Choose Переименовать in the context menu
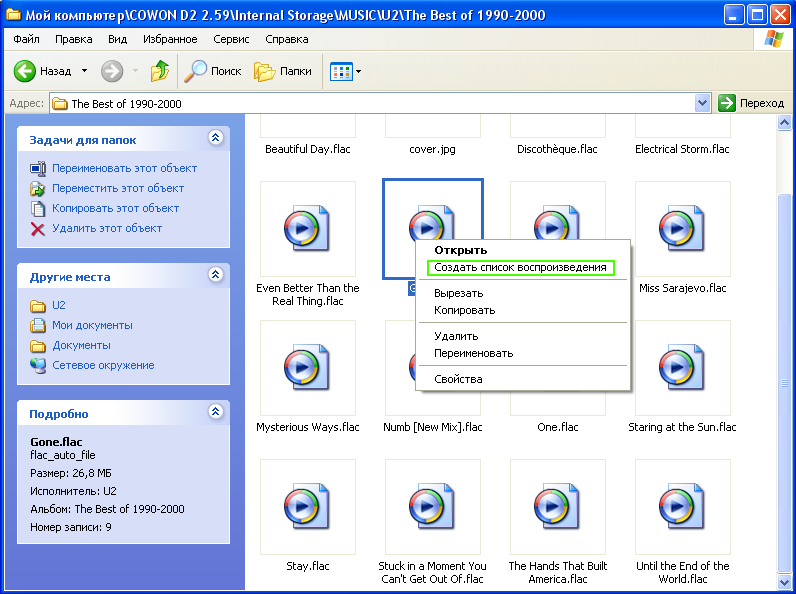The width and height of the screenshot is (796, 594). [x=523, y=353]
